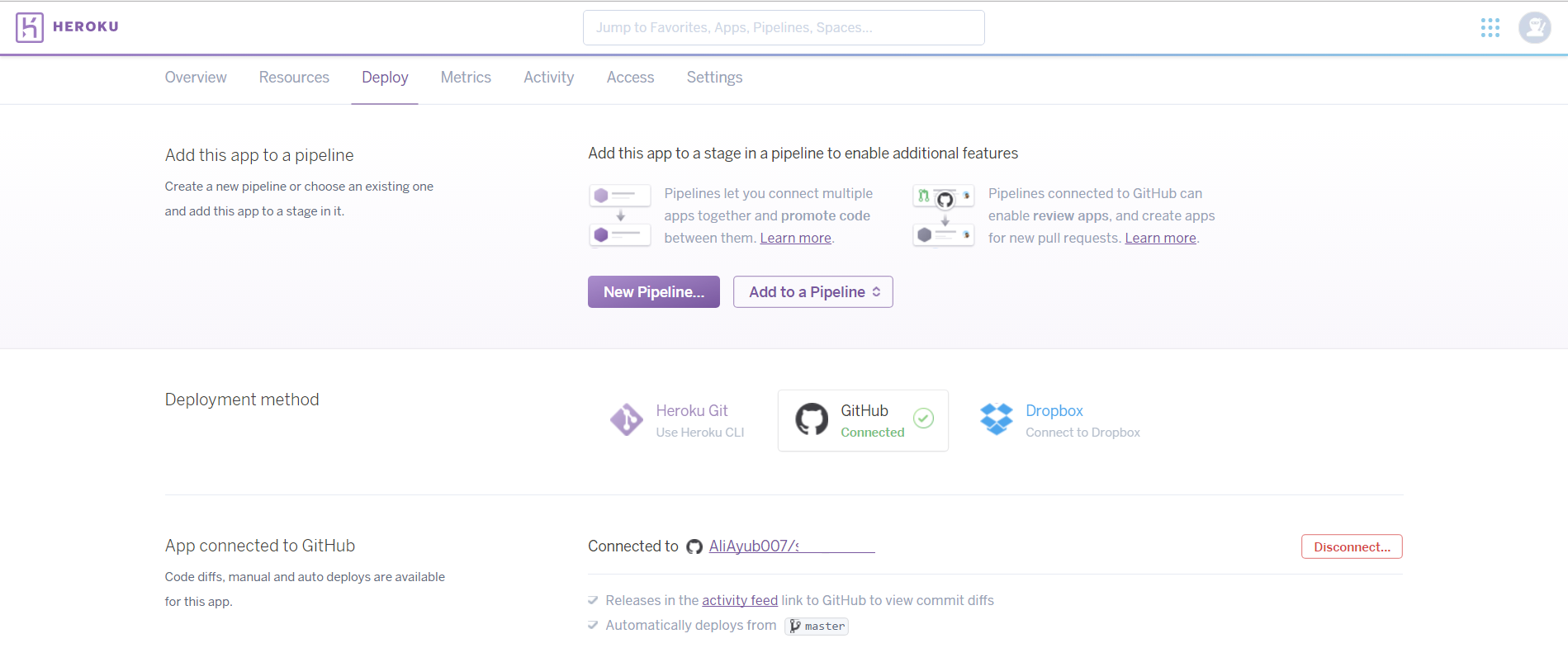Screen dimensions: 1568x648
Task: Click the pipeline stages illustration icon
Action: (619, 215)
